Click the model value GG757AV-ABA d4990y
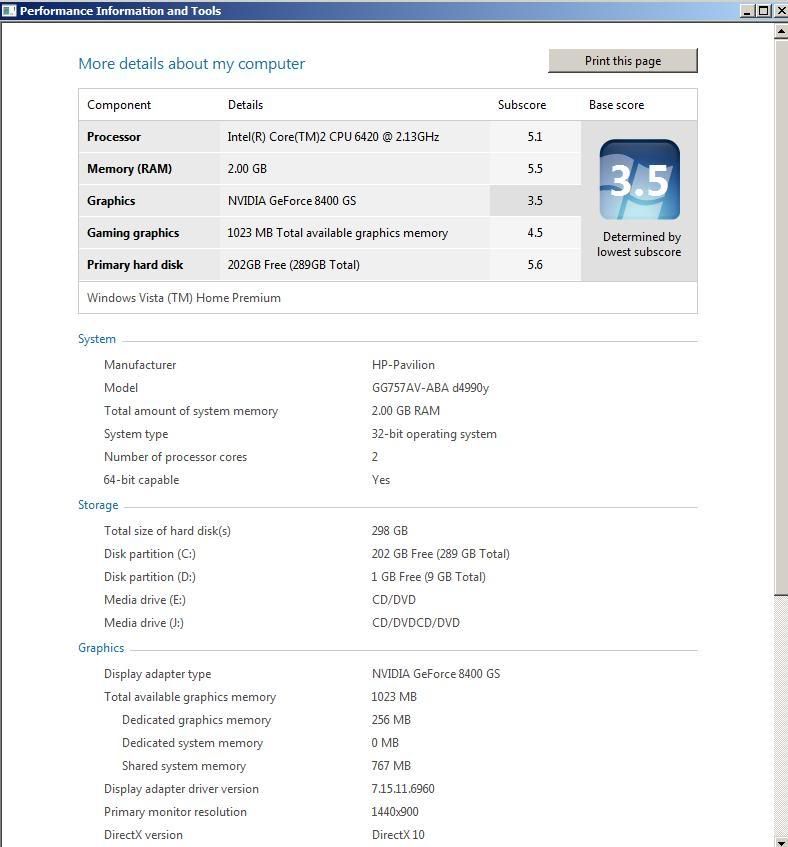788x847 pixels. tap(430, 388)
